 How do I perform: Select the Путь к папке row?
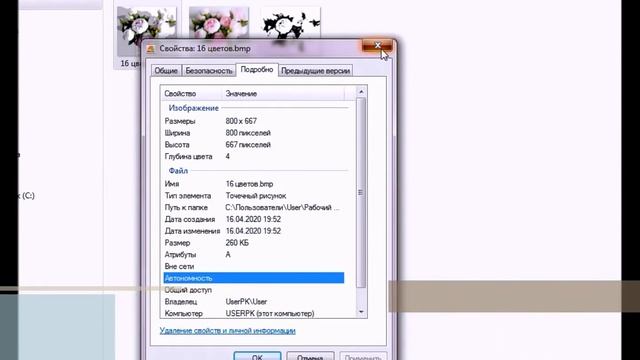tap(253, 207)
